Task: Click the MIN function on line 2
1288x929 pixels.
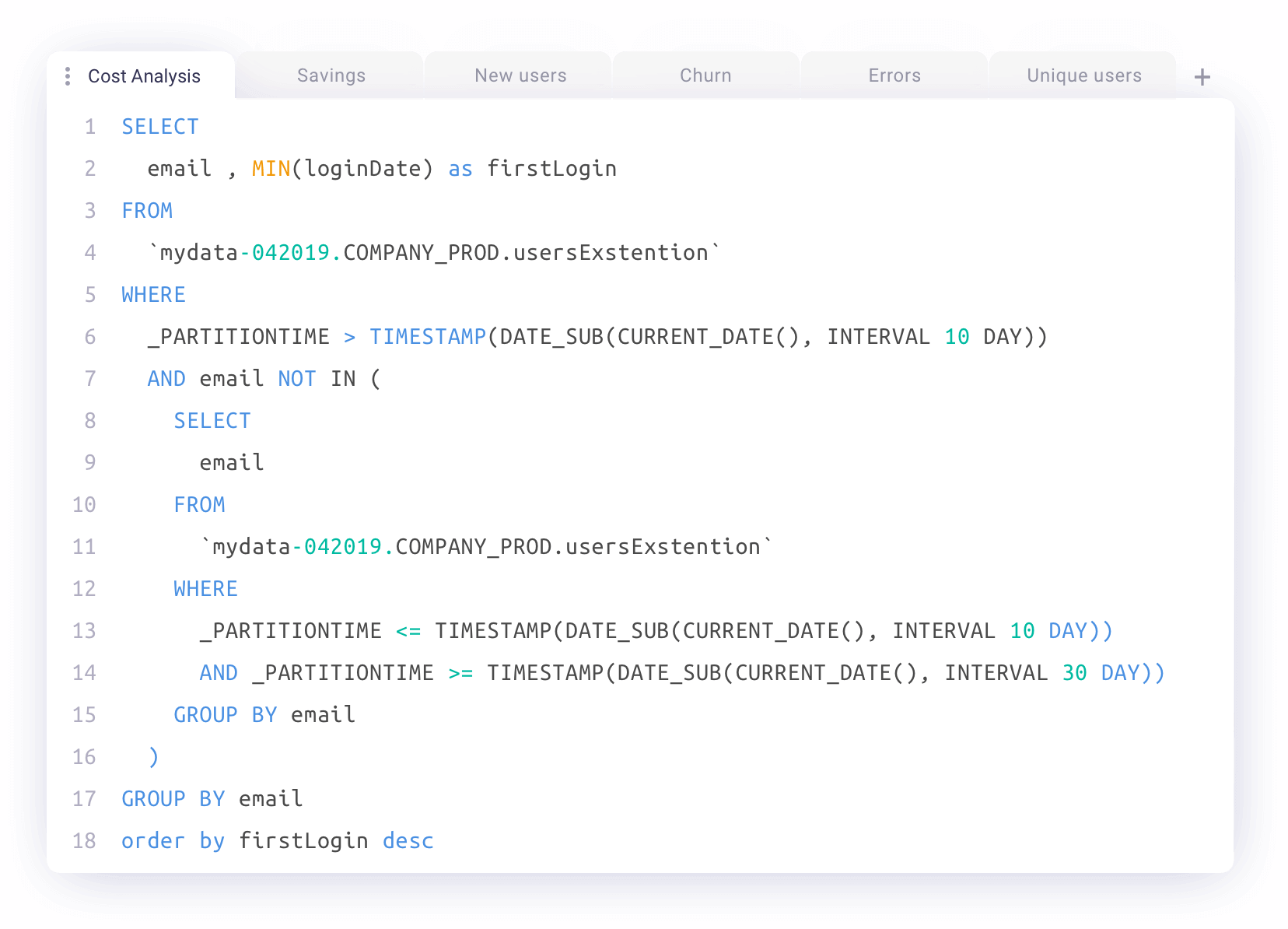Action: point(271,169)
